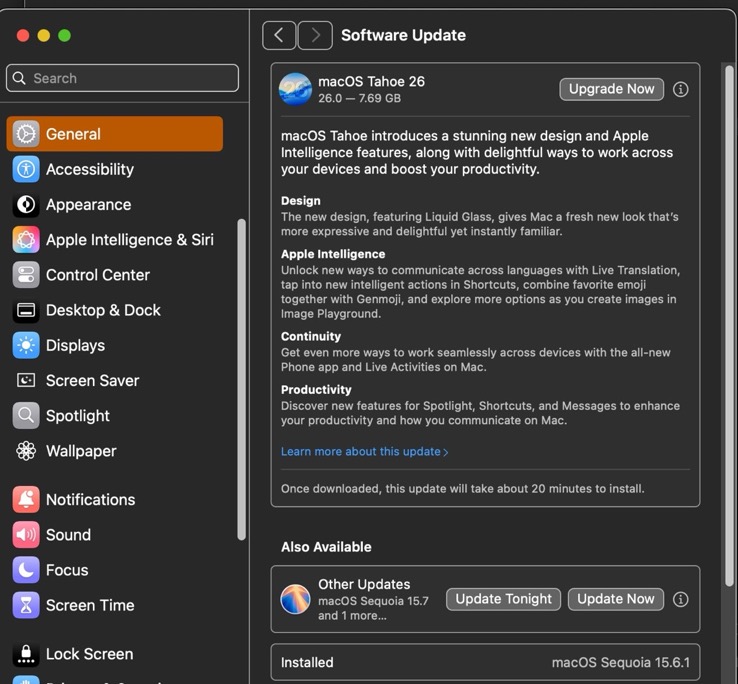Click the yellow minimize window button
Image resolution: width=738 pixels, height=684 pixels.
[x=44, y=35]
